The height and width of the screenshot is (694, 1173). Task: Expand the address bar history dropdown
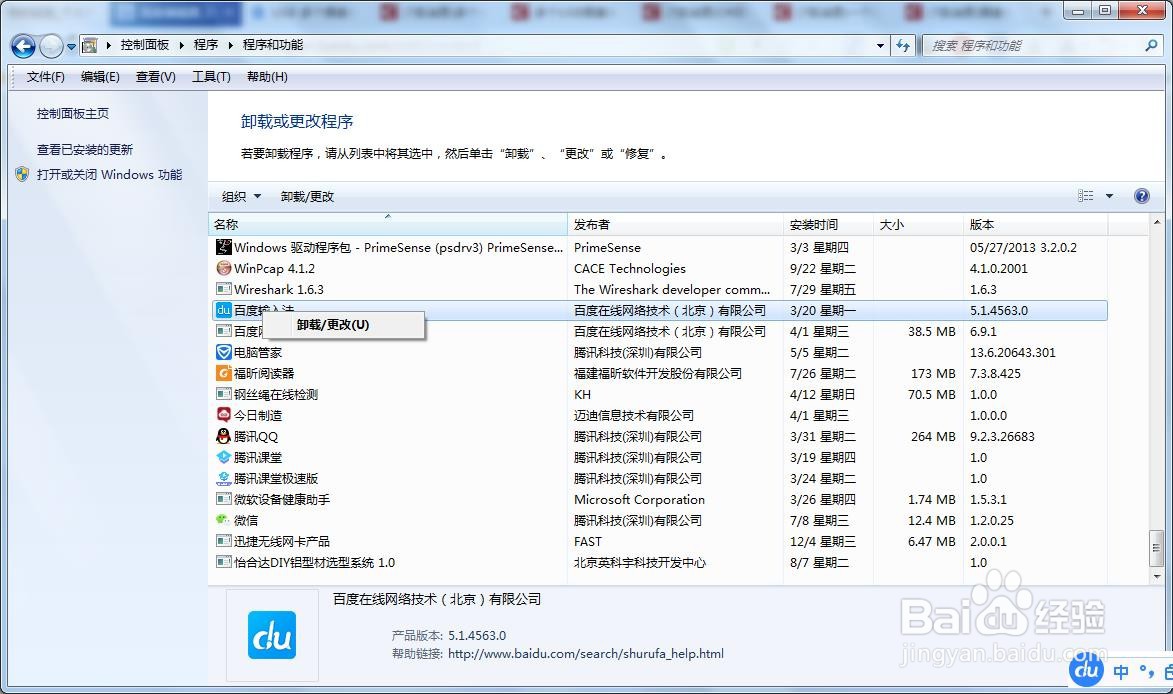(880, 46)
